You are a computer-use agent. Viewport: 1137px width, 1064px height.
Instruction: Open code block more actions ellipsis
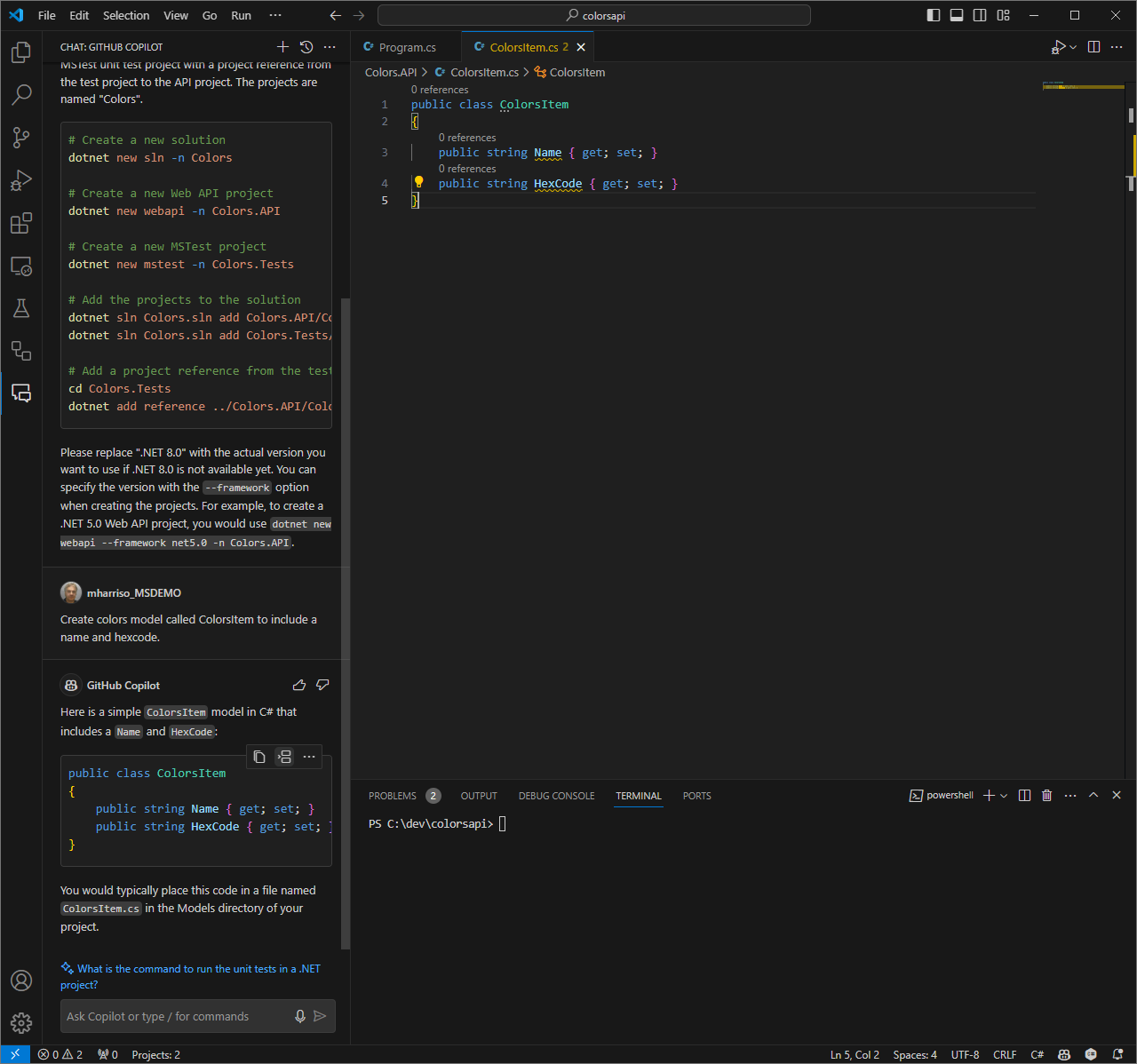pos(309,757)
